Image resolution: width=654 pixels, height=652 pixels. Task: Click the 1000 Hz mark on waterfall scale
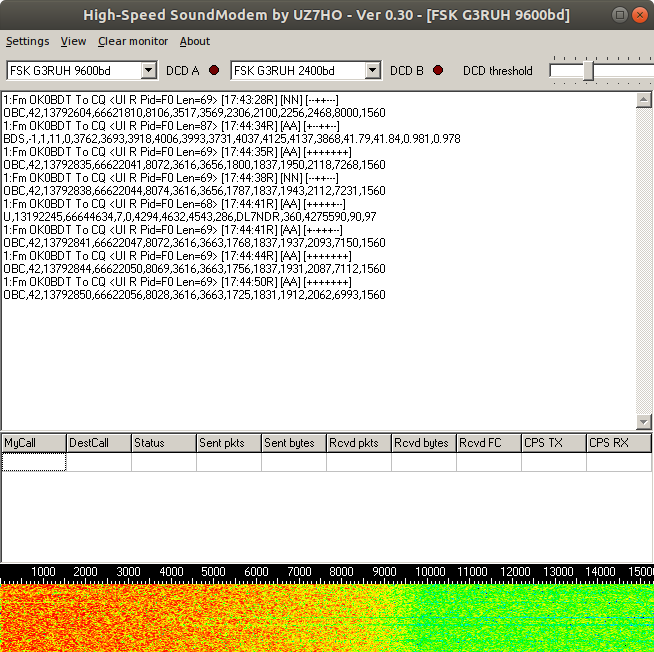tap(43, 571)
